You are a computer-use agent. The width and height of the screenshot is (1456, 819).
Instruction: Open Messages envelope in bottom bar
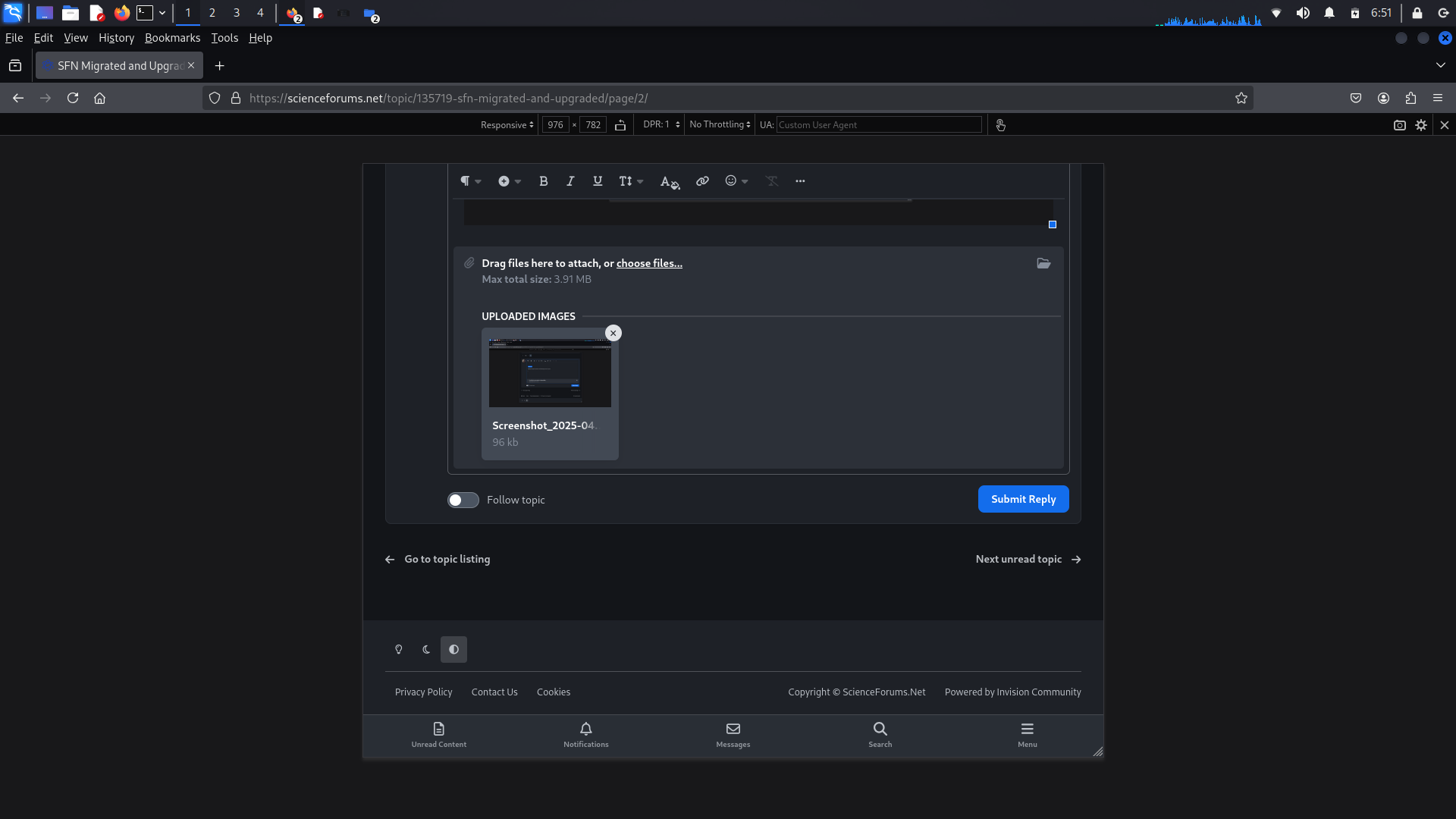click(733, 734)
